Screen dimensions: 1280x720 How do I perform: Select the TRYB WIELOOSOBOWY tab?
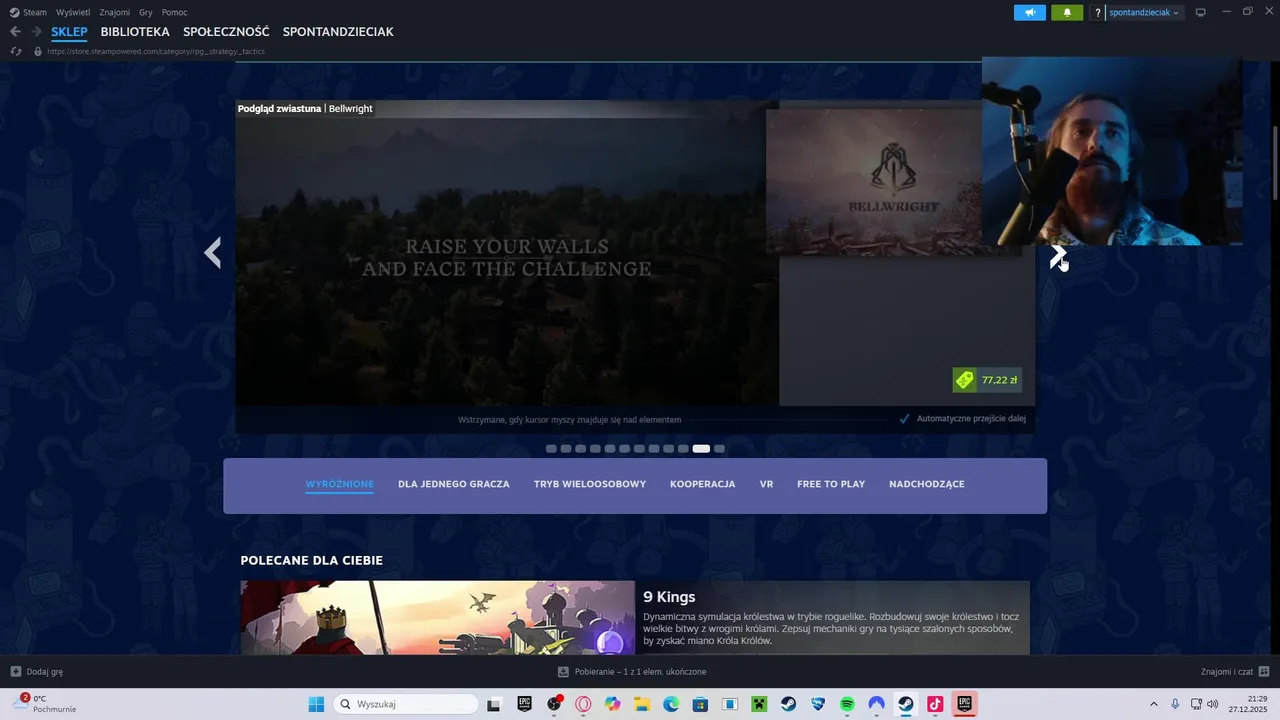(590, 484)
